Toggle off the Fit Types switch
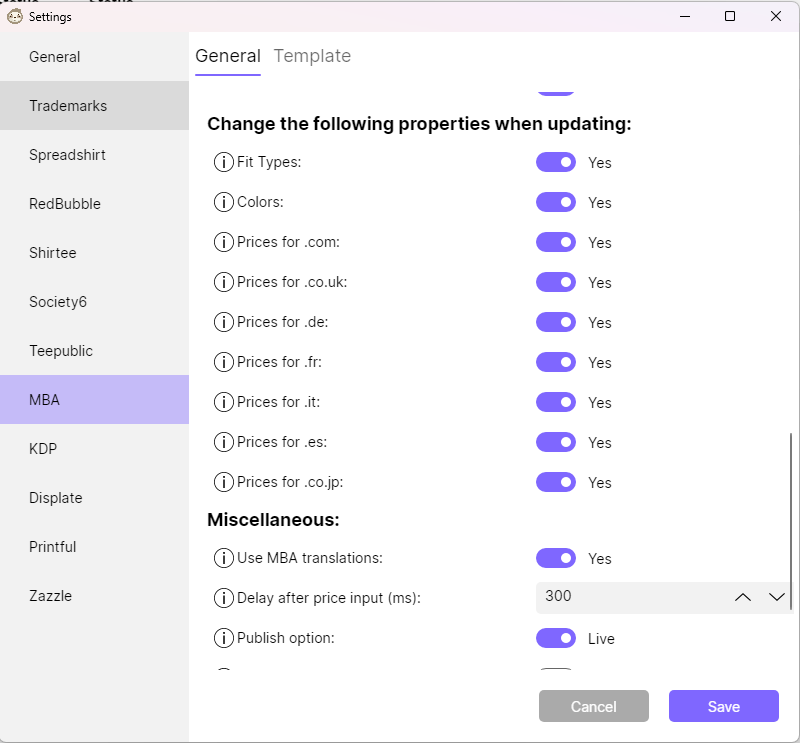Screen dimensions: 800x743 coord(556,162)
